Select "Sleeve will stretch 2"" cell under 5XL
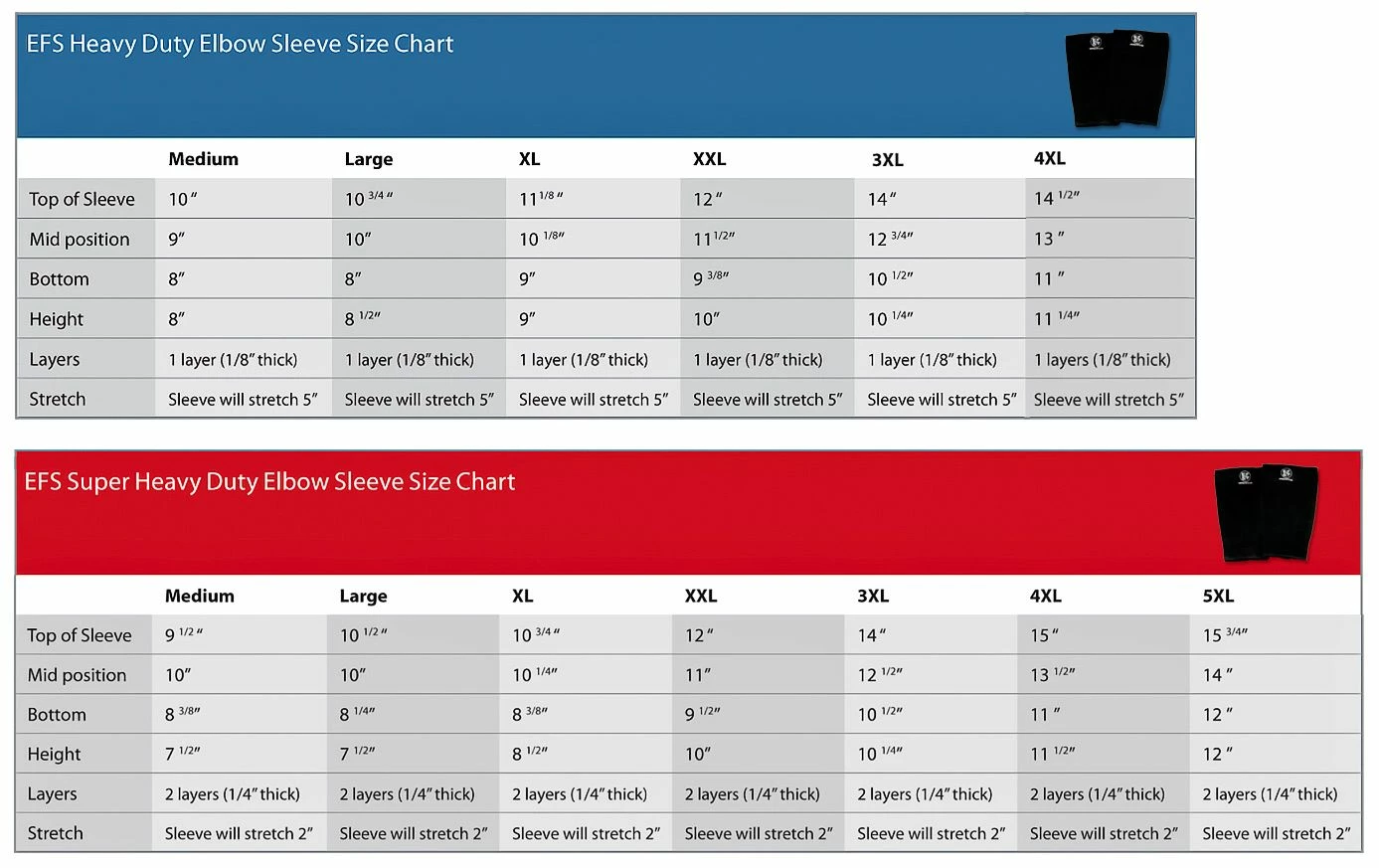 pyautogui.click(x=1276, y=833)
